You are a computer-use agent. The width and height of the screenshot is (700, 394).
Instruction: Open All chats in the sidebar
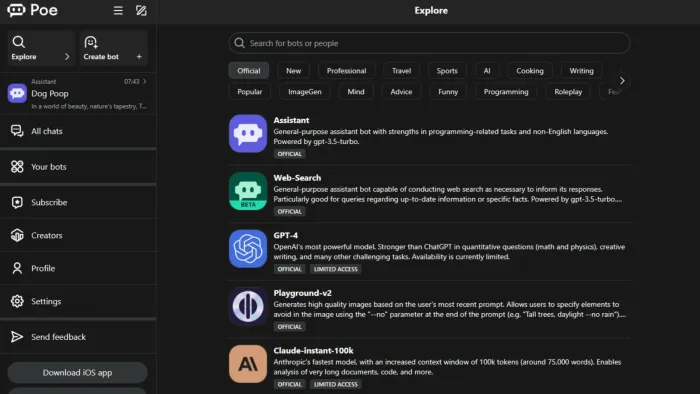pyautogui.click(x=78, y=131)
